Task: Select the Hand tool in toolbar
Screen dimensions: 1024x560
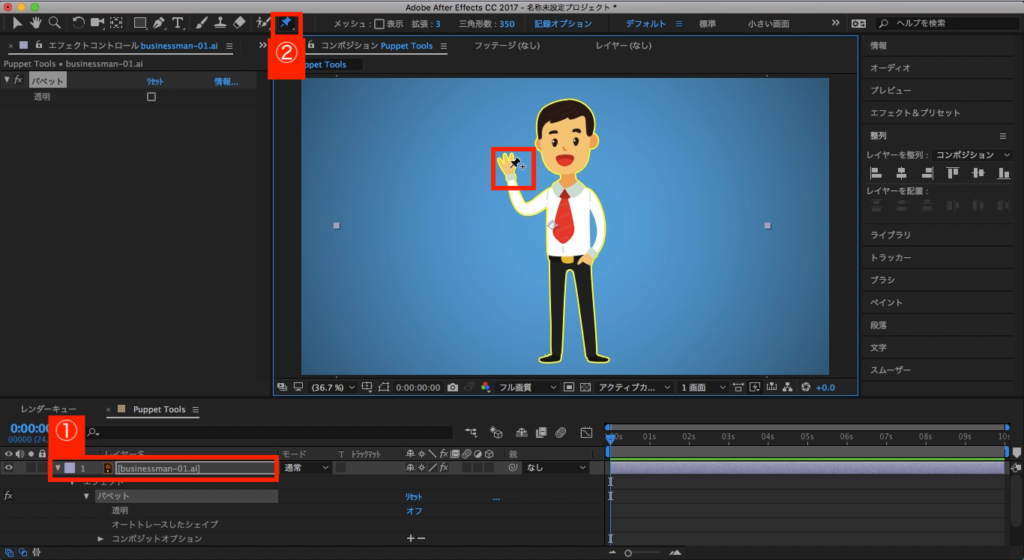Action: coord(36,22)
